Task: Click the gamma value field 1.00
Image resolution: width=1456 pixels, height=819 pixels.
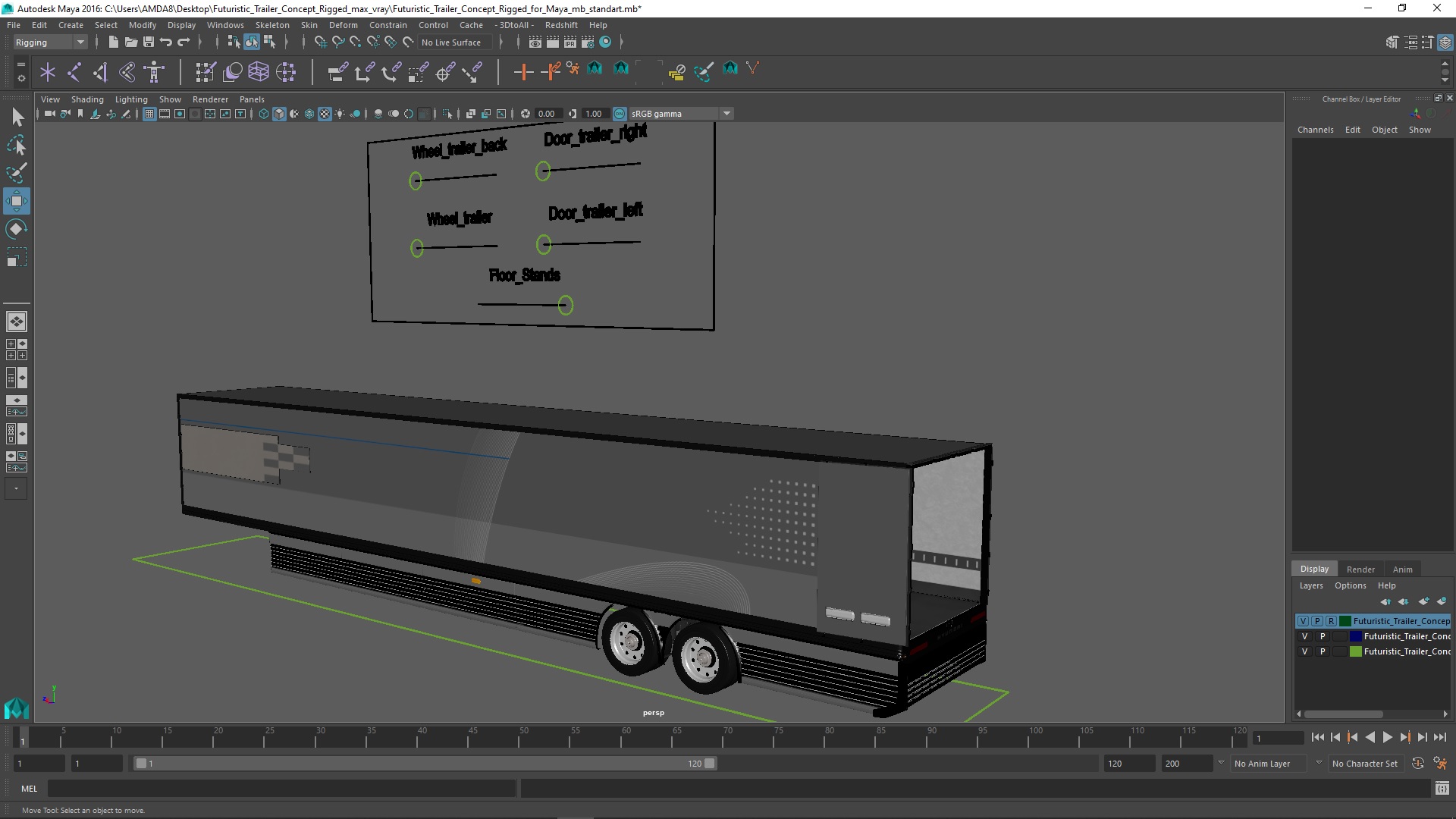Action: [595, 114]
